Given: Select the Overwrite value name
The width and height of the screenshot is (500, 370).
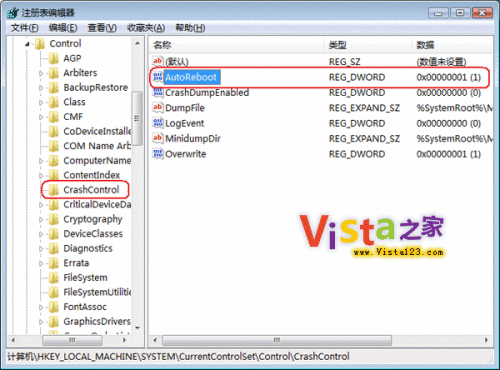Looking at the screenshot, I should tap(186, 154).
